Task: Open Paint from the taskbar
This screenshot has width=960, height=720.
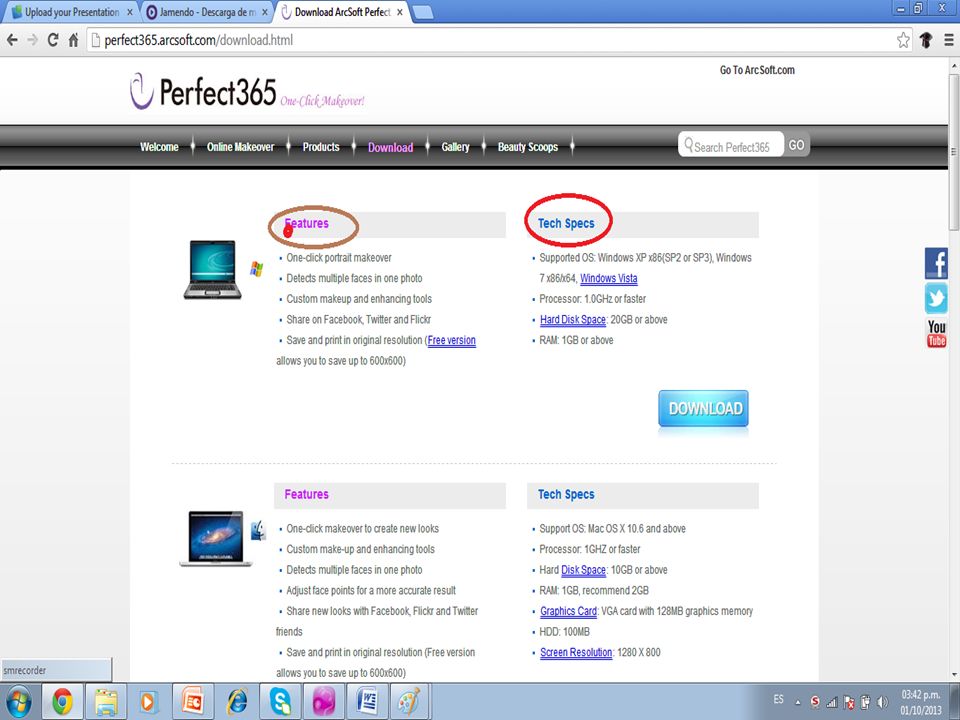Action: click(410, 702)
